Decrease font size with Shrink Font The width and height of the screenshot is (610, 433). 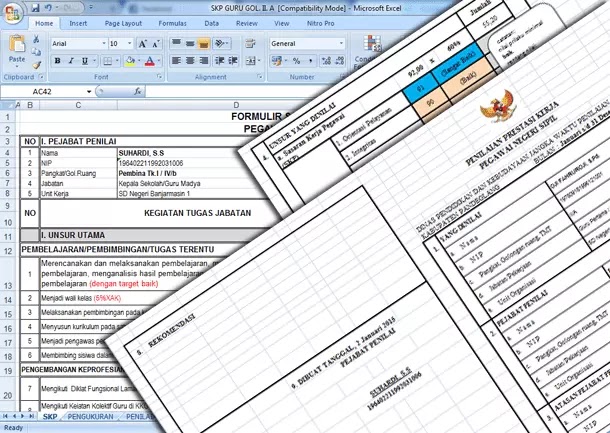click(156, 44)
